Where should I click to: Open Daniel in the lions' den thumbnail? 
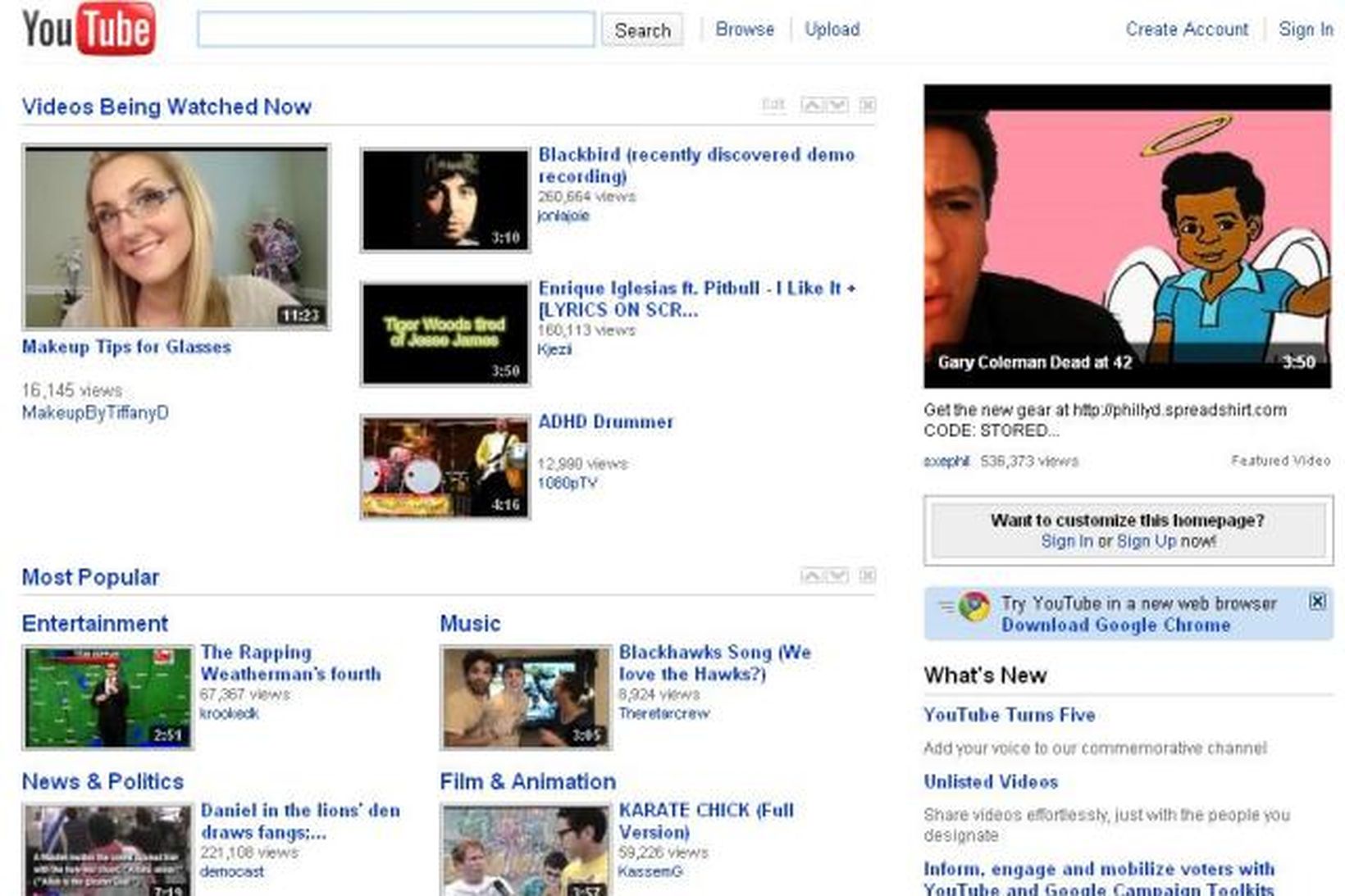[x=107, y=850]
